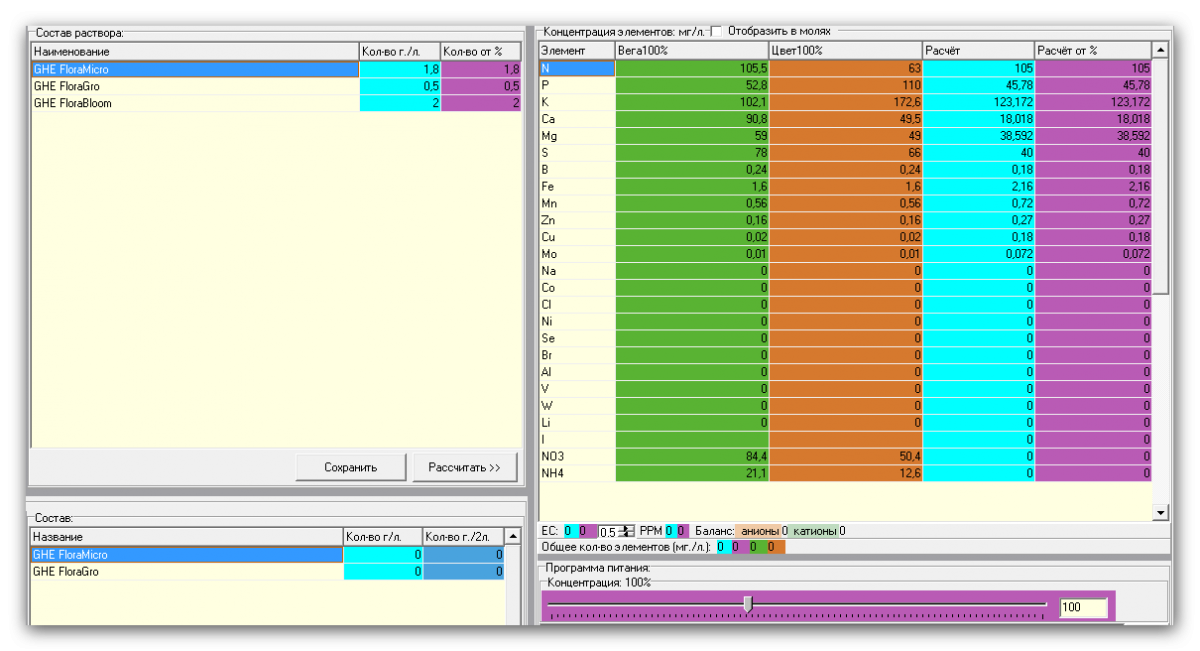Sort by the 'Наименование' column header
Viewport: 1200px width, 651px height.
pos(195,51)
